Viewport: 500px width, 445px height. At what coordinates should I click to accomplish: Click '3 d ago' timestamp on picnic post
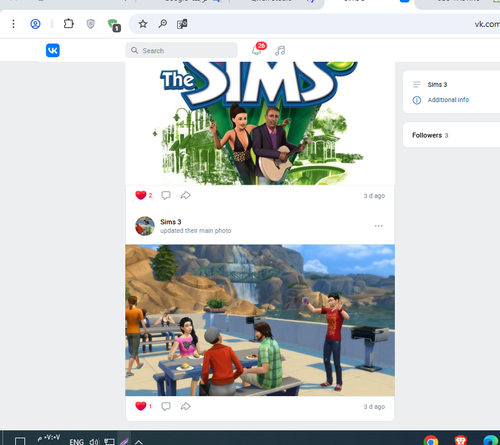374,407
